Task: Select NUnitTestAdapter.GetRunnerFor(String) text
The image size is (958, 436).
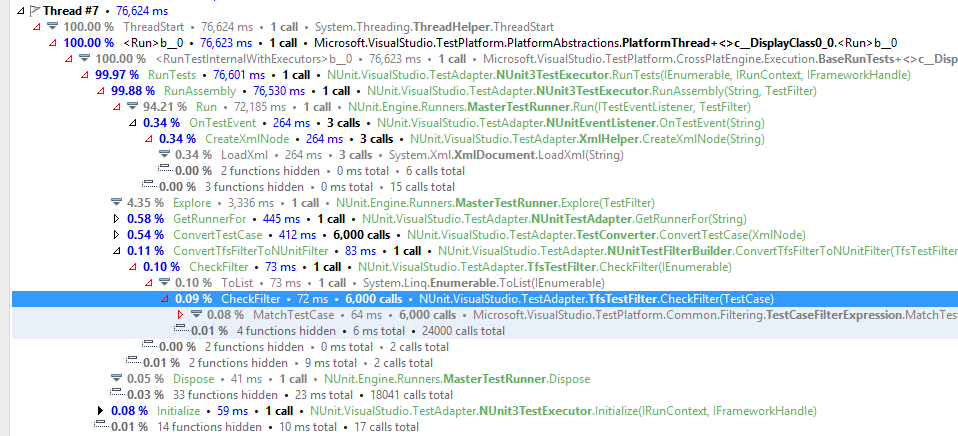Action: point(554,219)
